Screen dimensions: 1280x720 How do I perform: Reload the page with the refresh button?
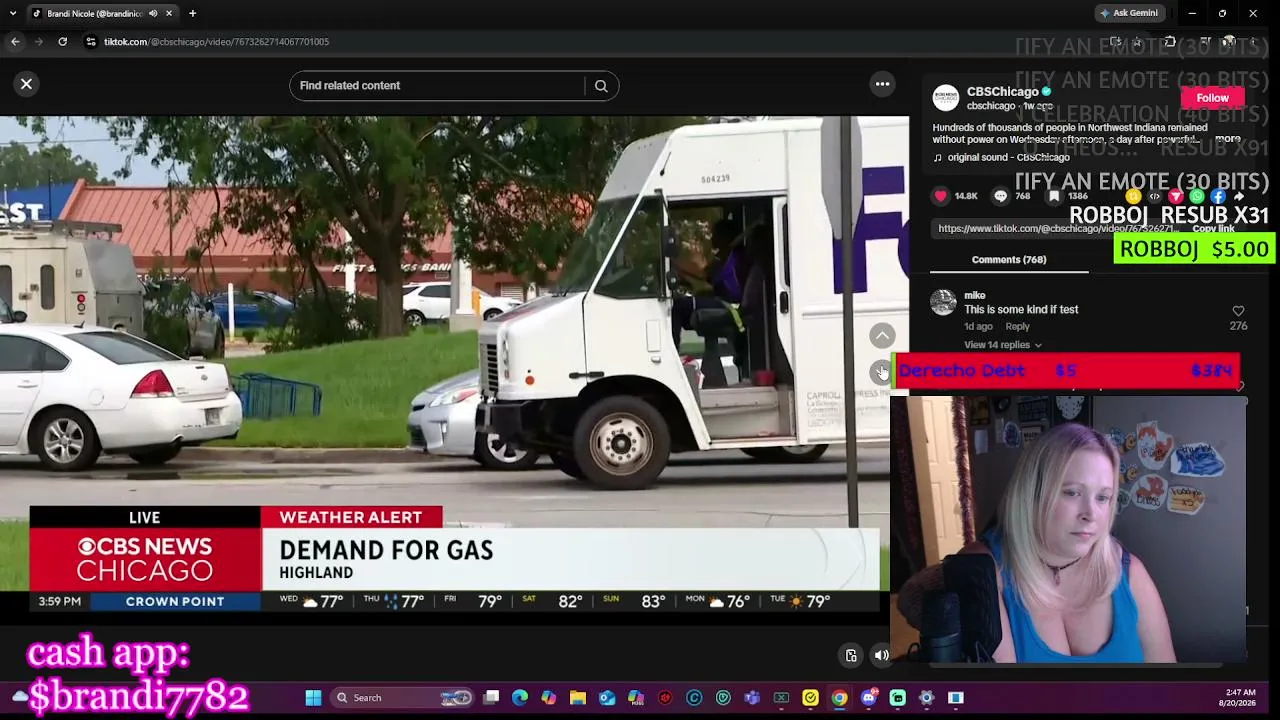coord(62,42)
